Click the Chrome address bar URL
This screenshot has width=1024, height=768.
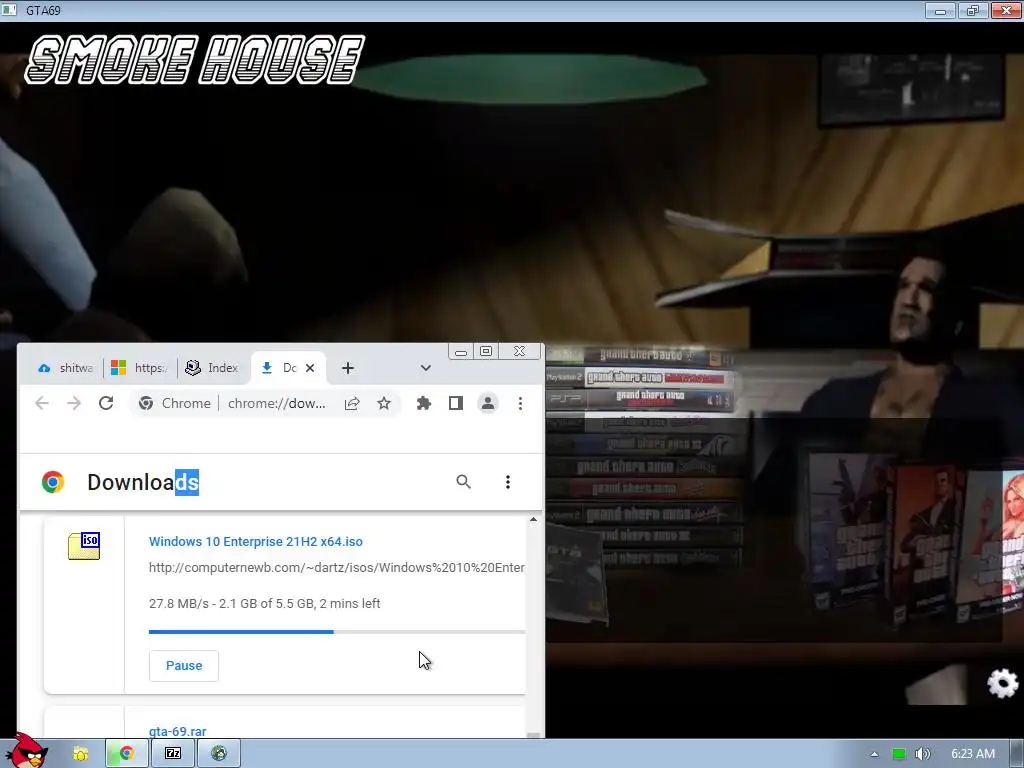point(277,404)
